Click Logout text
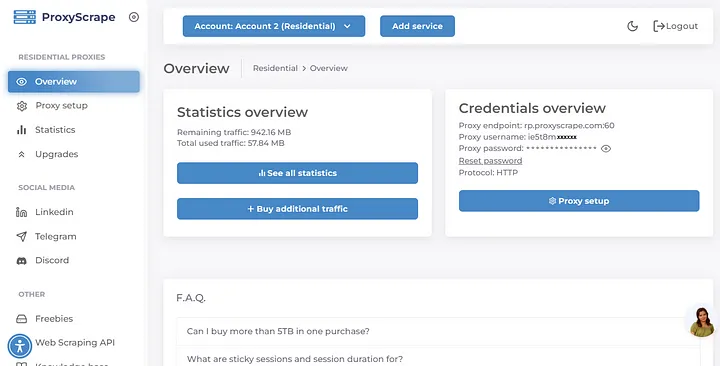Image resolution: width=720 pixels, height=366 pixels. pos(682,26)
